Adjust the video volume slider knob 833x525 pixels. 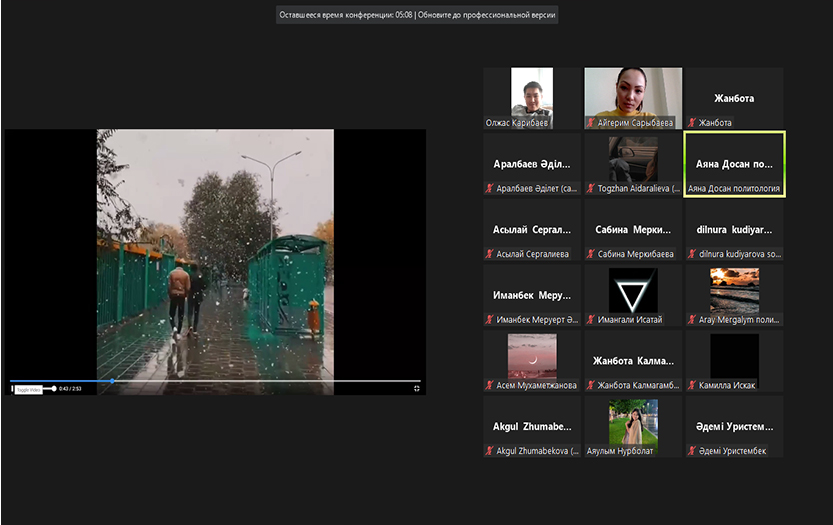click(x=54, y=388)
